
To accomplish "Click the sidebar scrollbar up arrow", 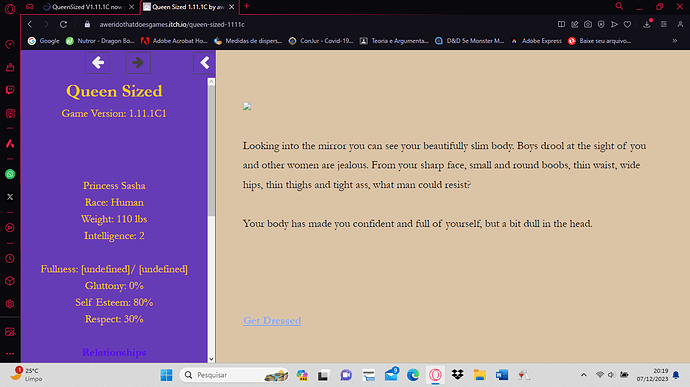I will pyautogui.click(x=211, y=81).
